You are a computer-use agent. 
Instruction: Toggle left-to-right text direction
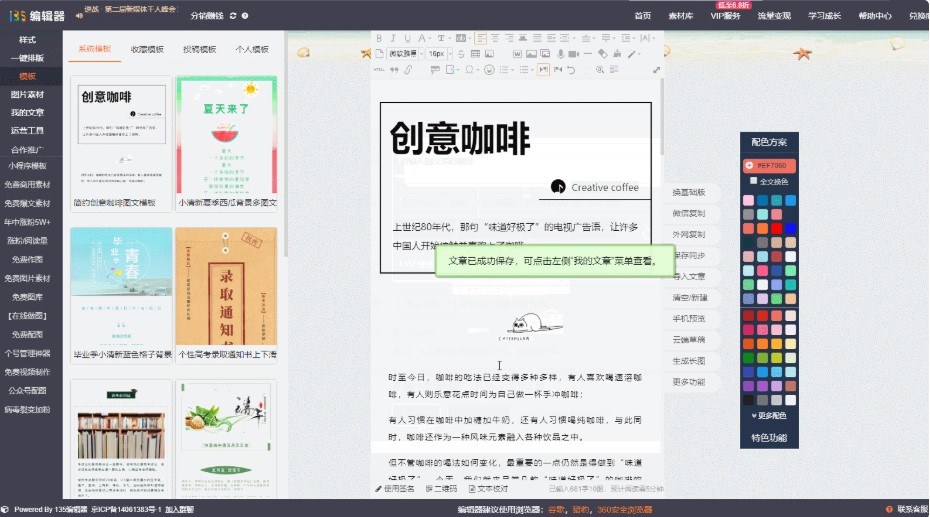point(543,69)
